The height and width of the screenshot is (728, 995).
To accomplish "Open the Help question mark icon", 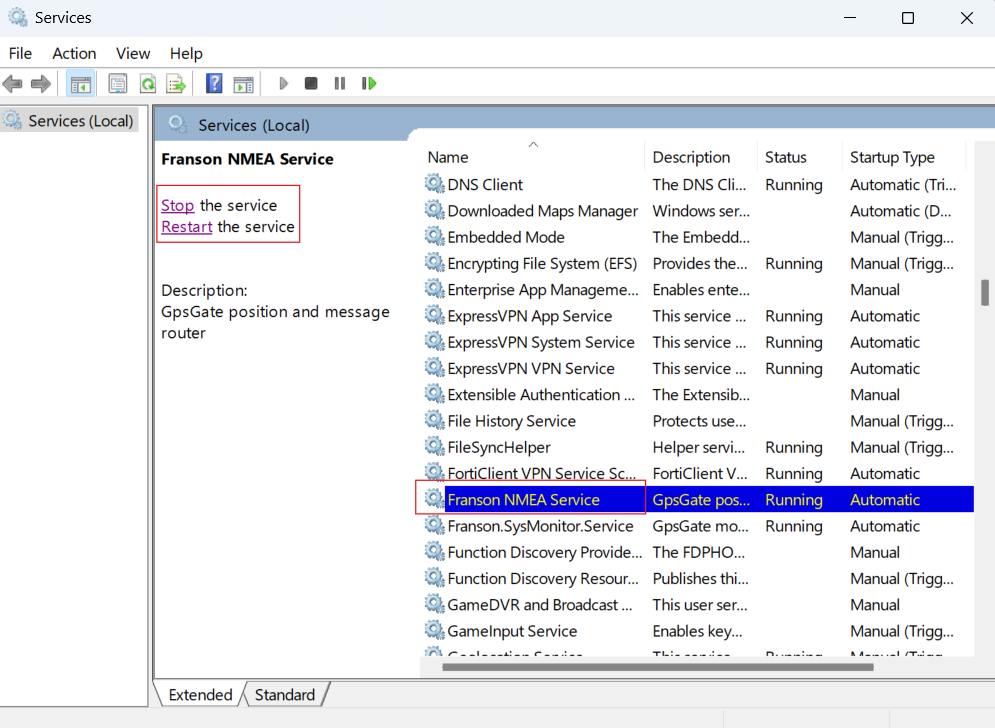I will point(214,83).
